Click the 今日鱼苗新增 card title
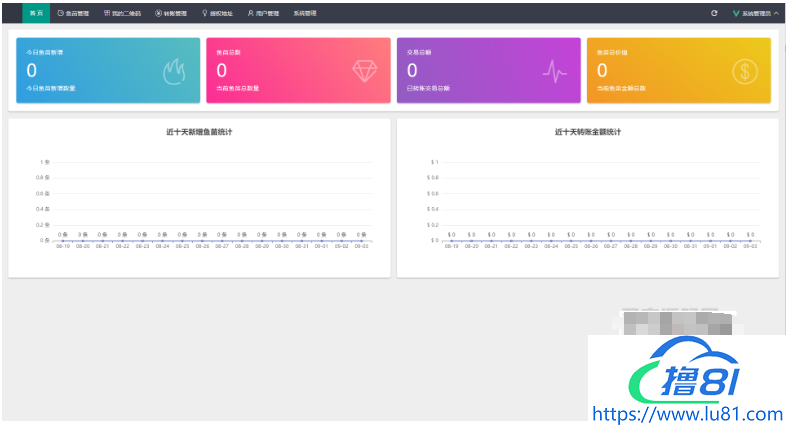Image resolution: width=788 pixels, height=425 pixels. pyautogui.click(x=46, y=51)
